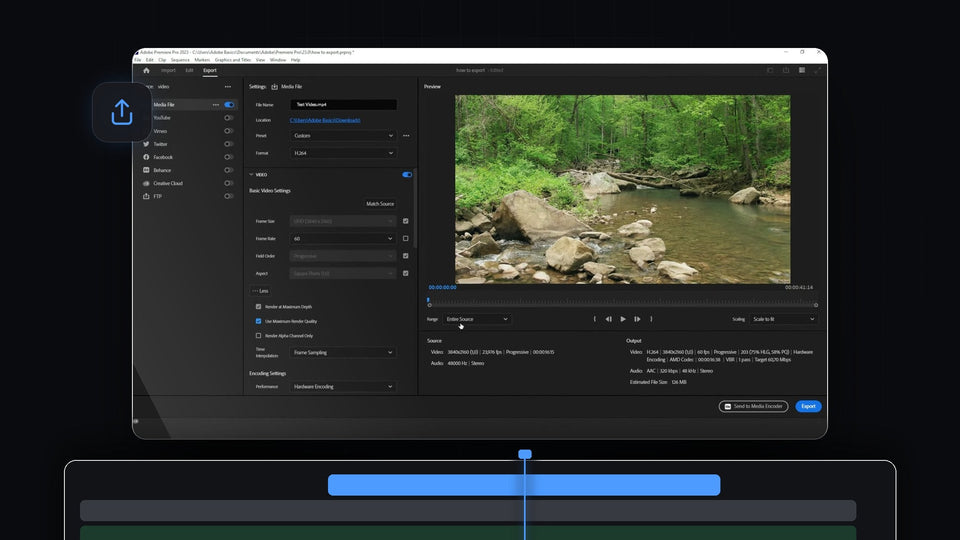This screenshot has height=540, width=960.
Task: Toggle Render at Maximum Depth checkbox
Action: 258,307
